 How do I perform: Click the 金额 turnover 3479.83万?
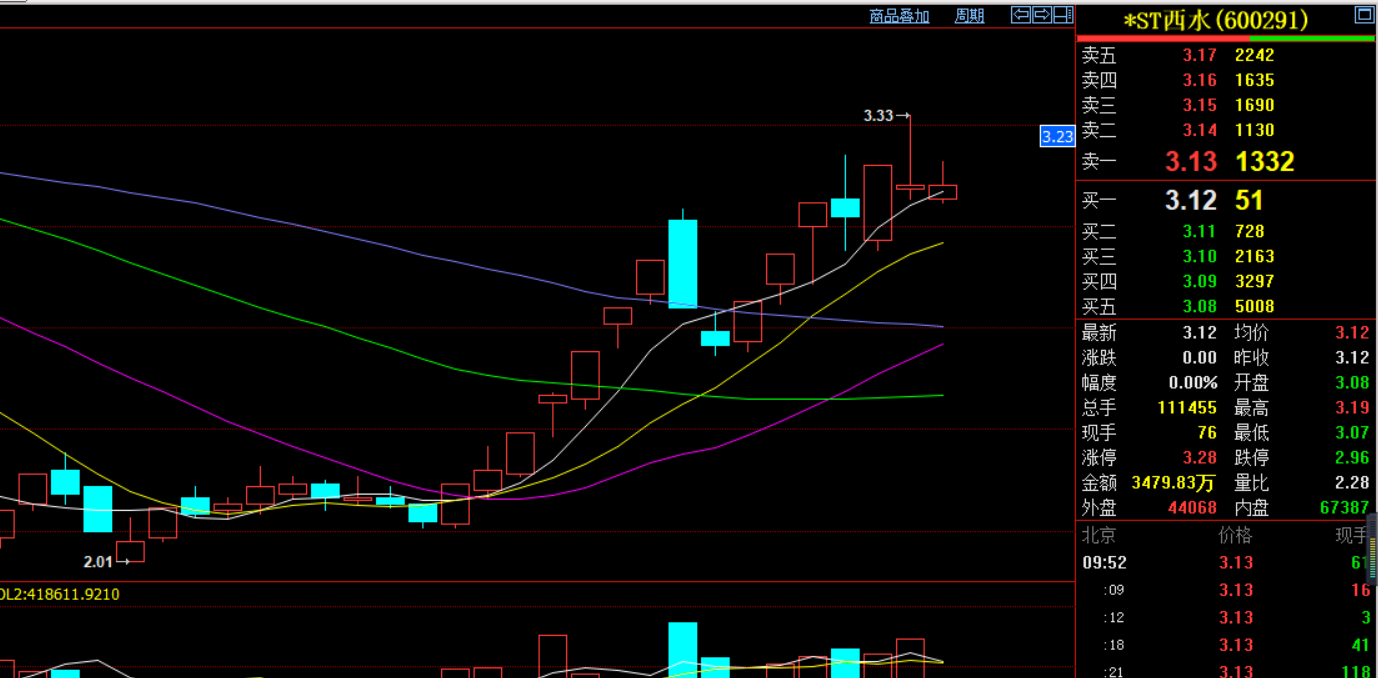point(1173,483)
